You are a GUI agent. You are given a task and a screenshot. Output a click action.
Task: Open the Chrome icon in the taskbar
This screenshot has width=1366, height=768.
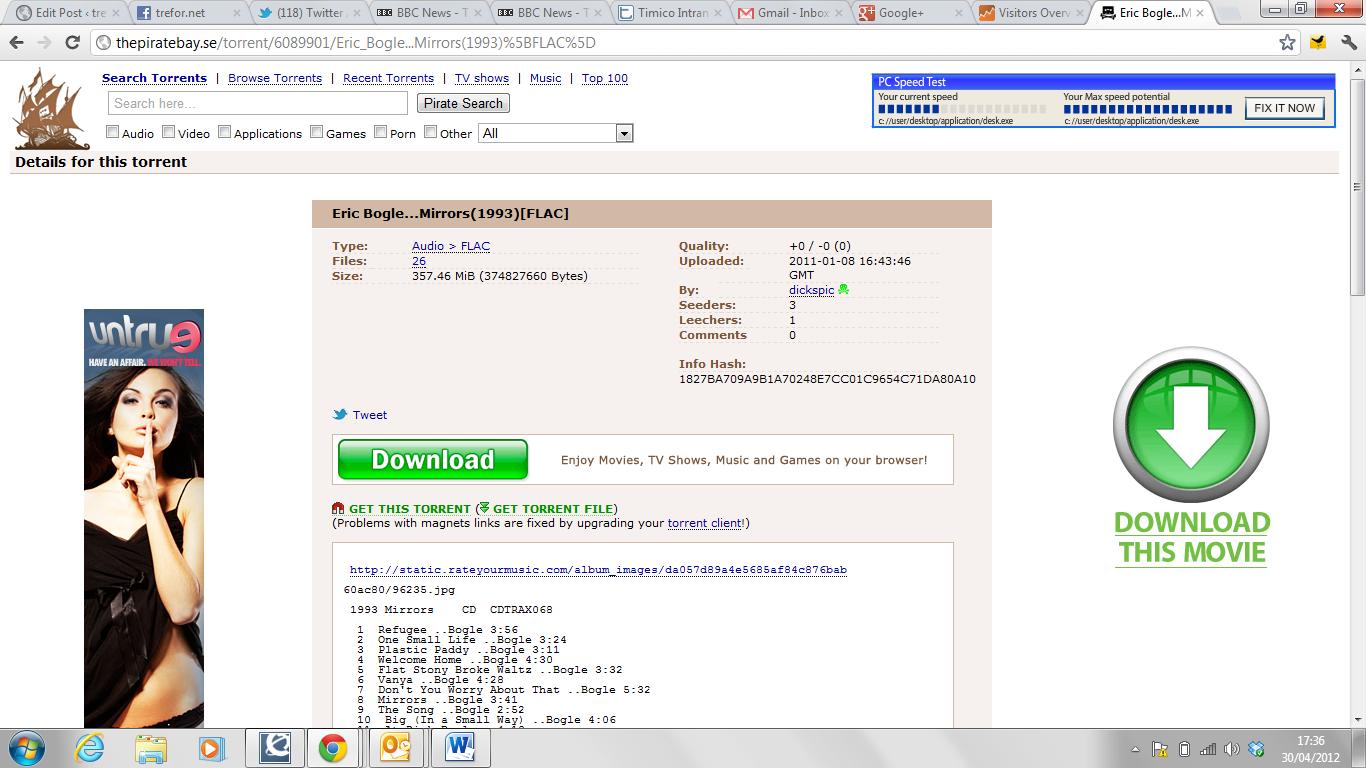click(333, 748)
